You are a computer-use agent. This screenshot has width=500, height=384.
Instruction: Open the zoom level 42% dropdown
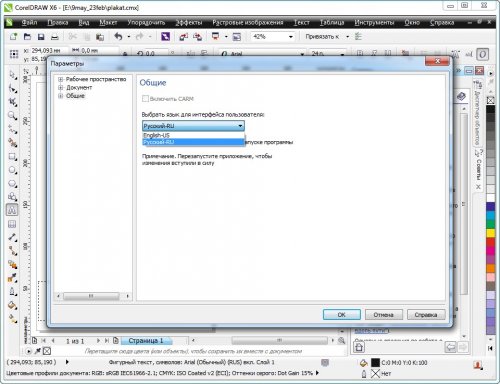[291, 37]
